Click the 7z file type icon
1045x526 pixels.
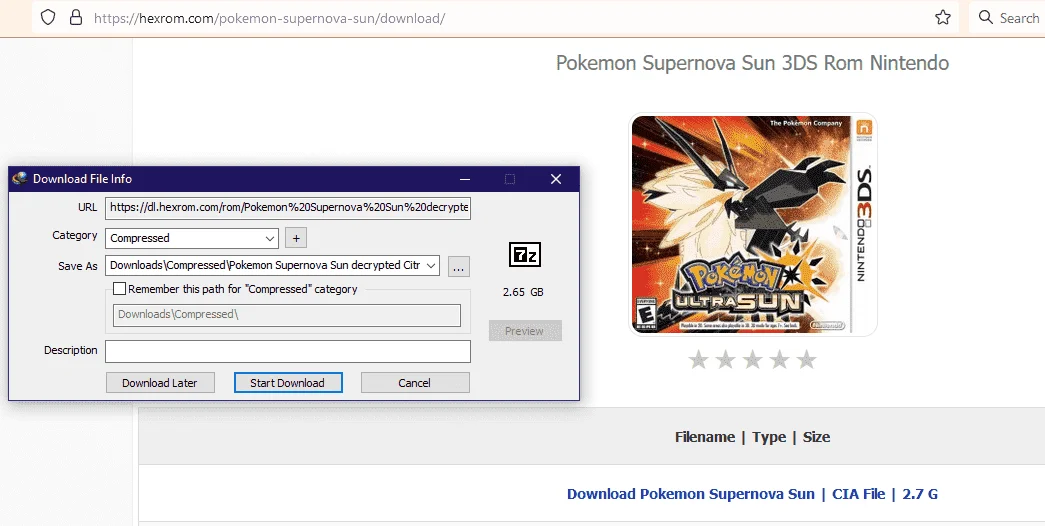(524, 255)
